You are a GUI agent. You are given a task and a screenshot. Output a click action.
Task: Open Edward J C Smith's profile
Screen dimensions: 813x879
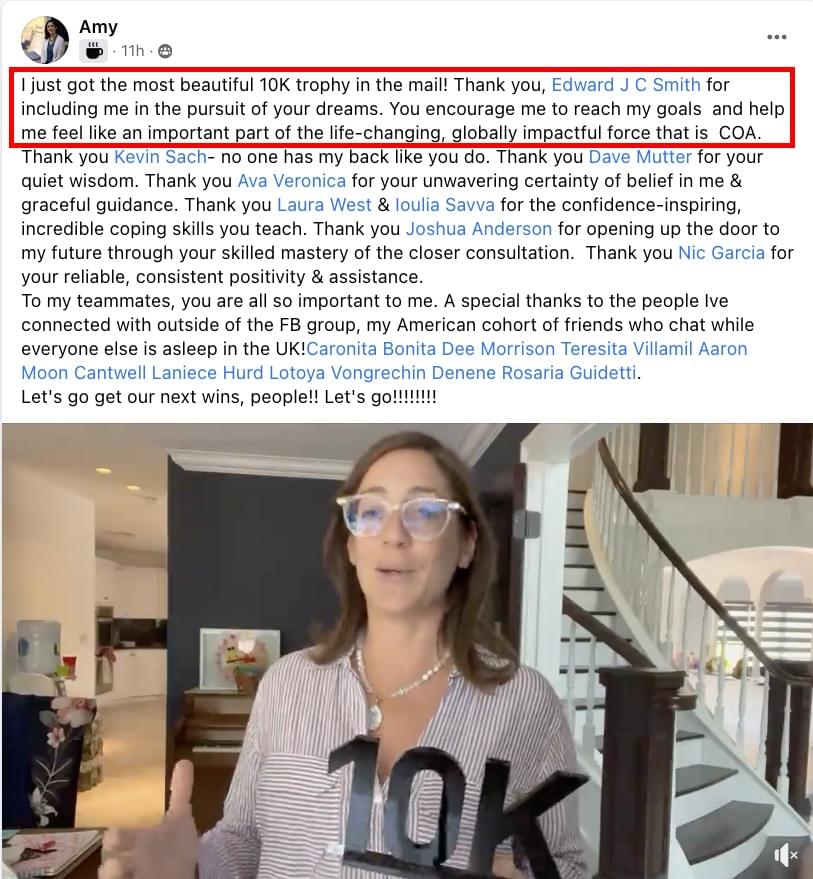click(x=626, y=85)
